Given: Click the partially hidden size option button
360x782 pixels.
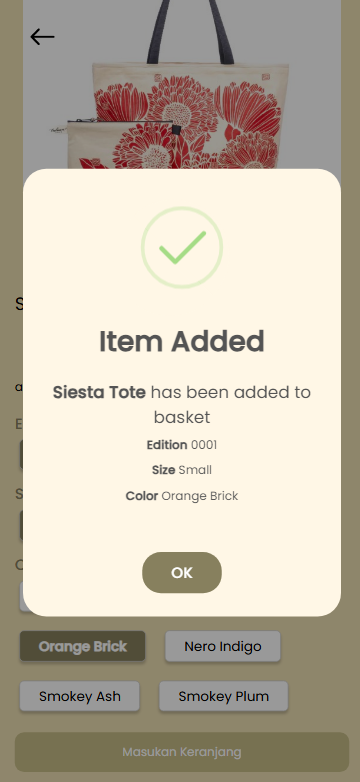Looking at the screenshot, I should [x=21, y=525].
